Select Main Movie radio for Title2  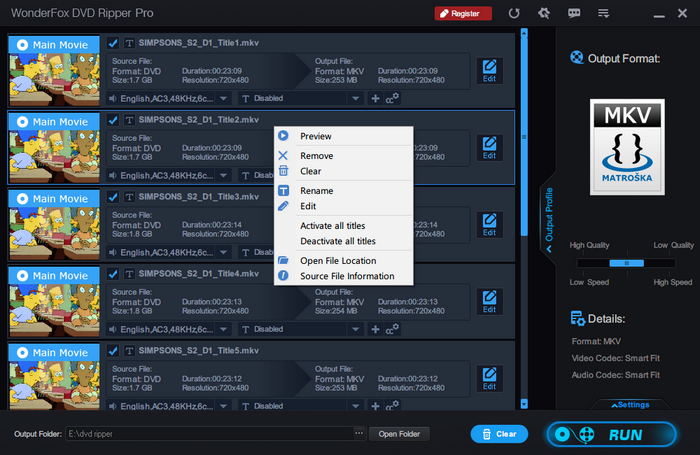[22, 121]
